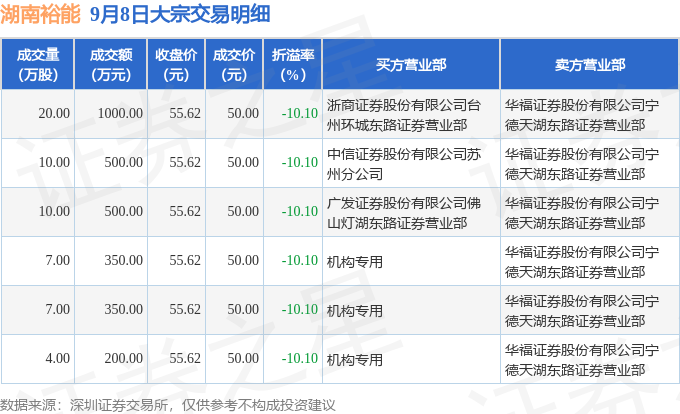Click the 收盘价(元) column header
Screen dimensions: 680x414
[176, 64]
